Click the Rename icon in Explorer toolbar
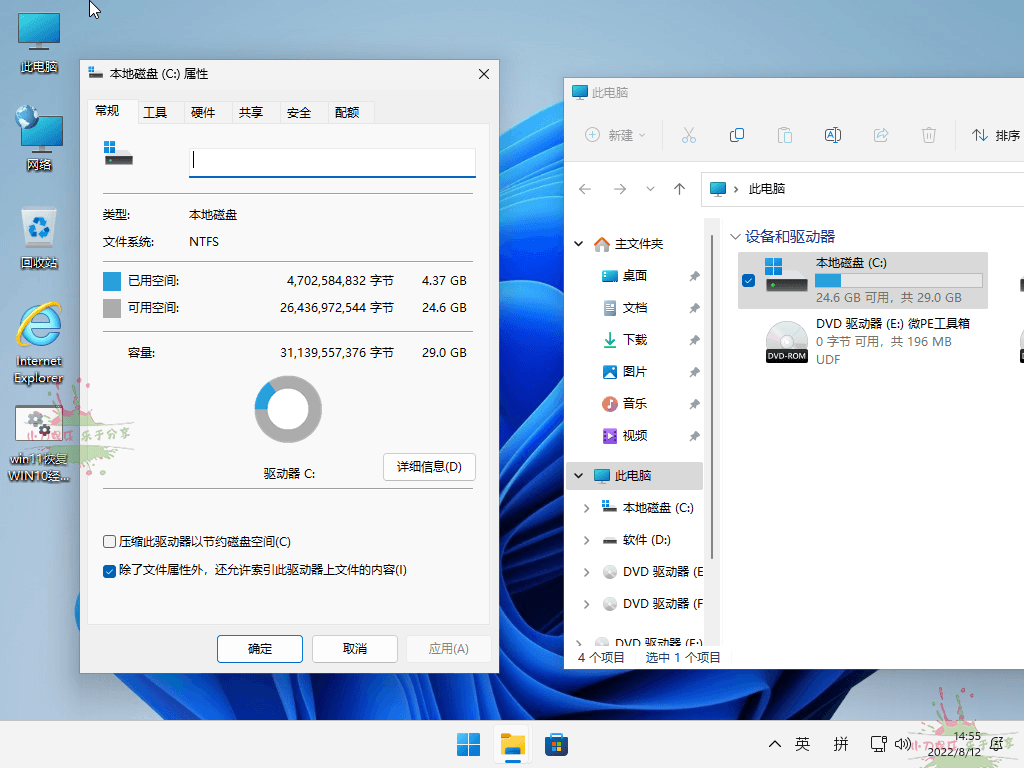The height and width of the screenshot is (768, 1024). tap(833, 134)
